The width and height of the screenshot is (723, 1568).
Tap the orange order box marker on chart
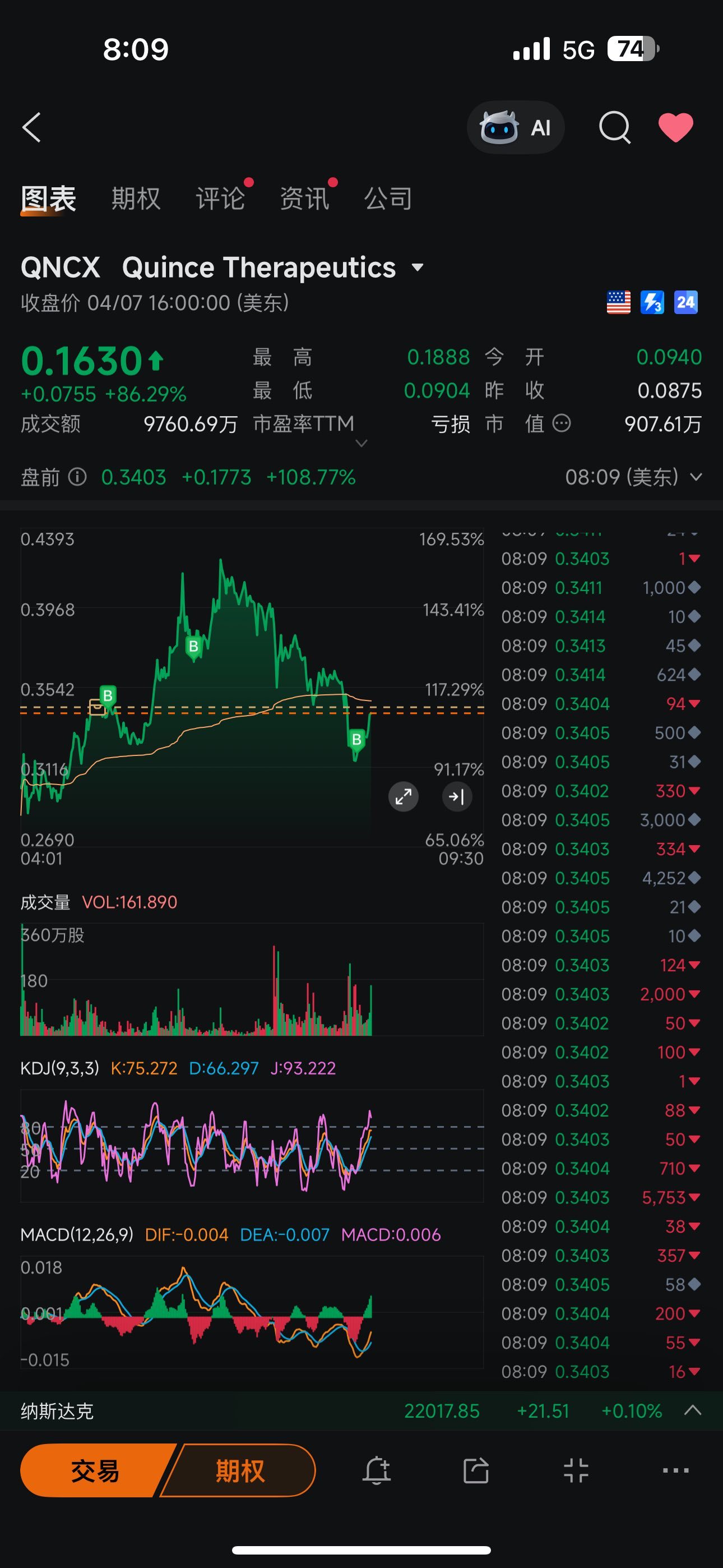97,707
